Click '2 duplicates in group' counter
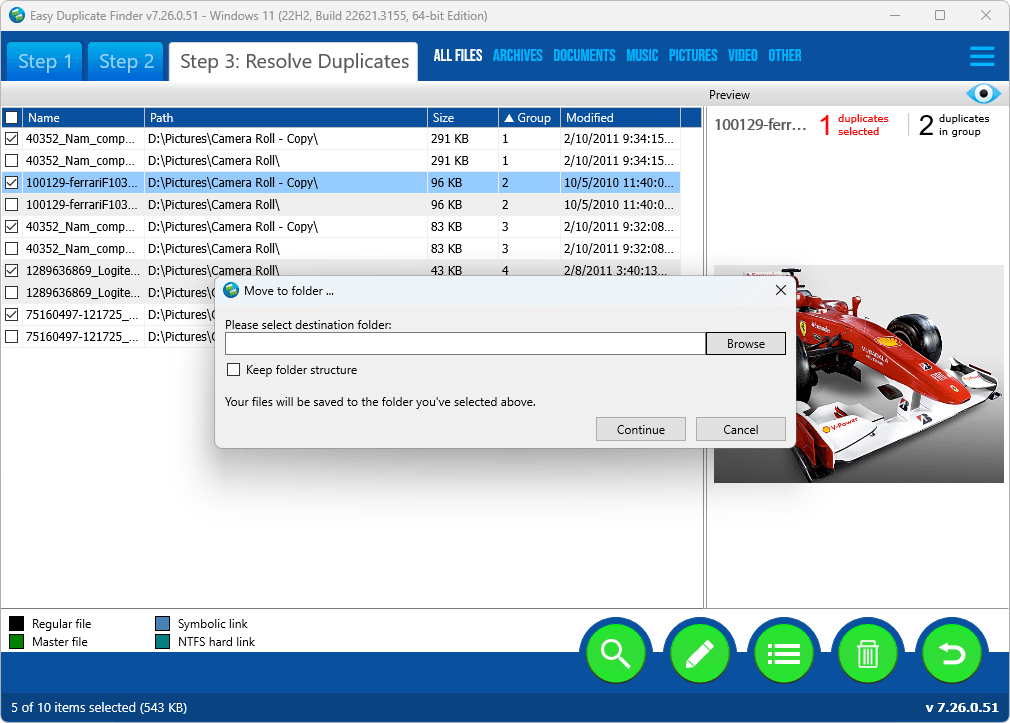 pos(954,124)
